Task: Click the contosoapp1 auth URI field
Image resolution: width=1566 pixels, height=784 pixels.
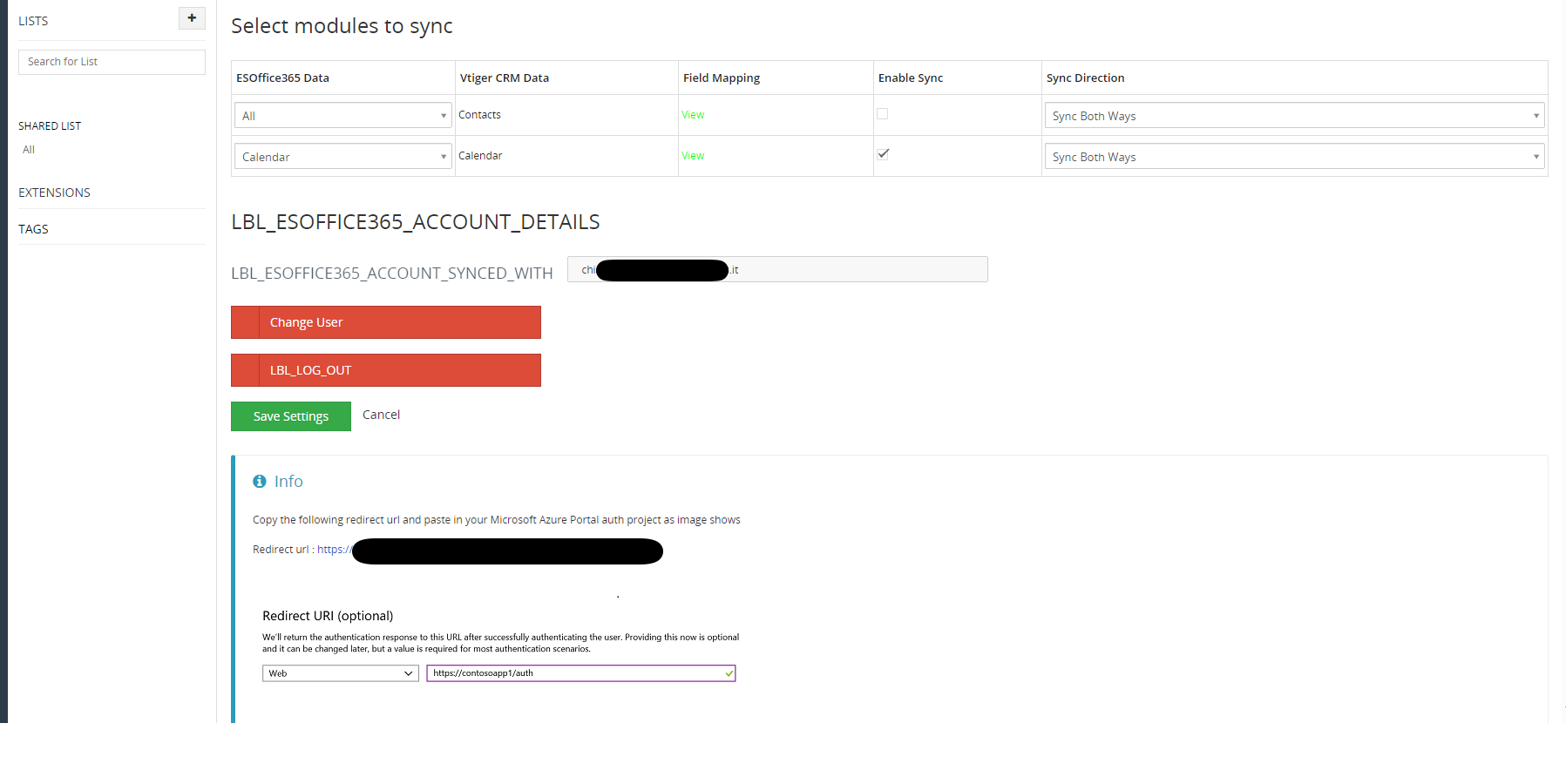Action: coord(581,673)
